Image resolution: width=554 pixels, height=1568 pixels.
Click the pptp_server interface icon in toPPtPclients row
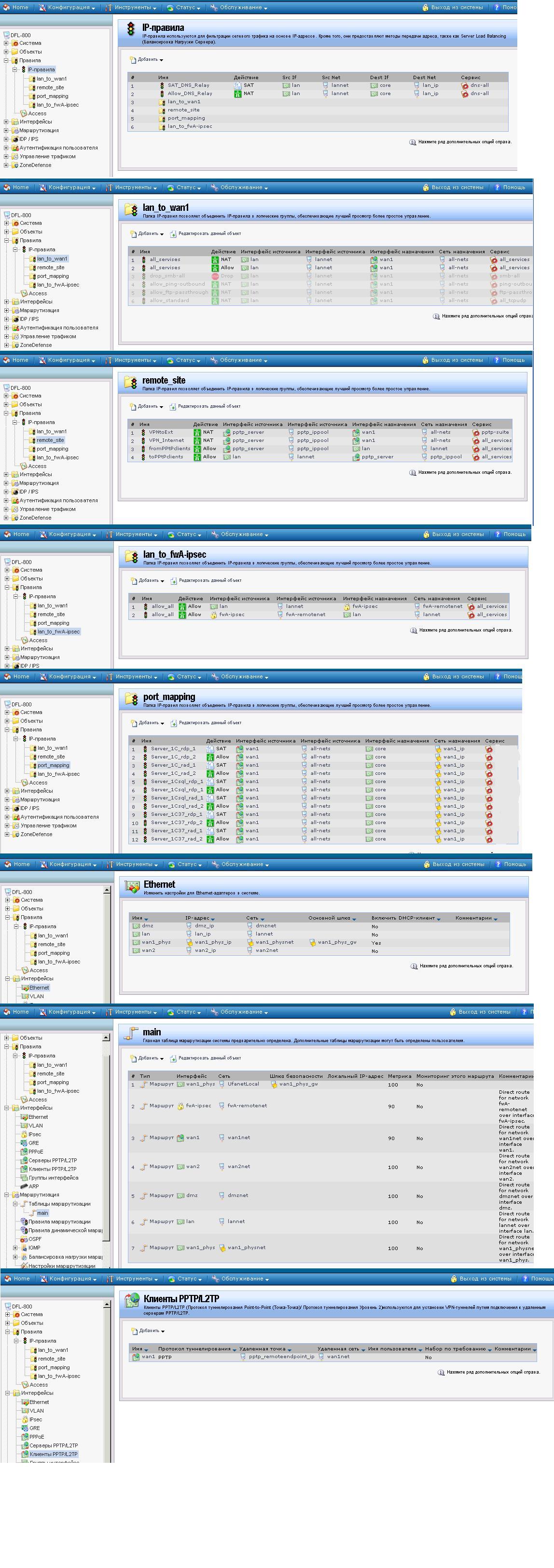(x=356, y=457)
